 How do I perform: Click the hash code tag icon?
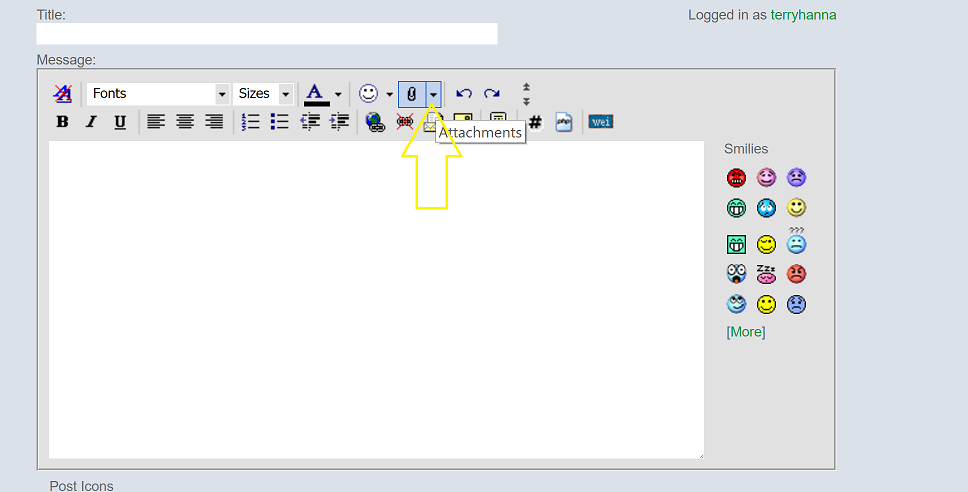pos(535,122)
